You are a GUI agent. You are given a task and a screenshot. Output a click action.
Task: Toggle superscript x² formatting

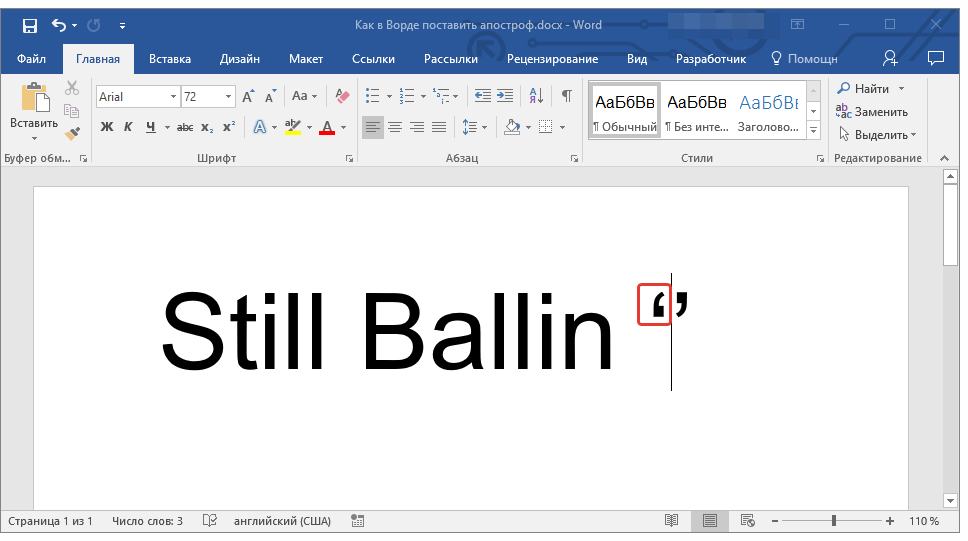(x=229, y=127)
